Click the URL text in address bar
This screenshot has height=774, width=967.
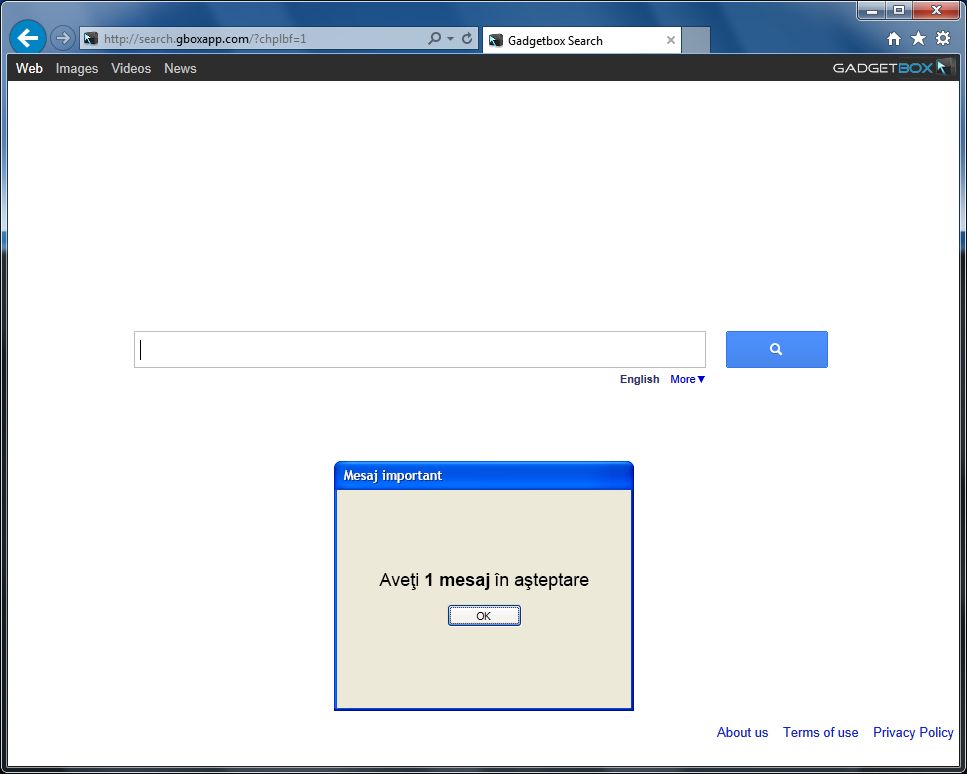pos(205,39)
